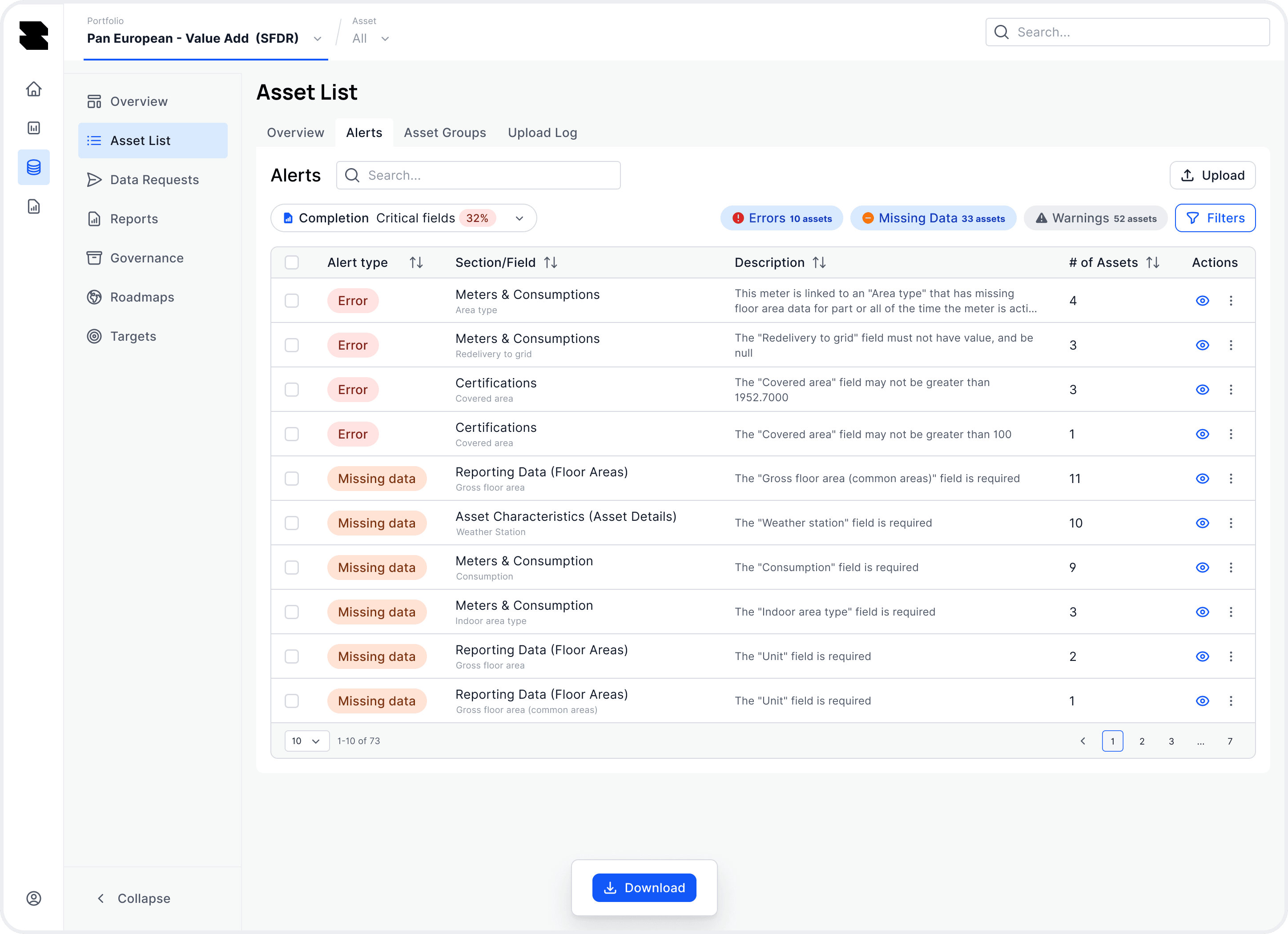This screenshot has width=1288, height=934.
Task: Open more actions for Area type error row
Action: [1231, 301]
